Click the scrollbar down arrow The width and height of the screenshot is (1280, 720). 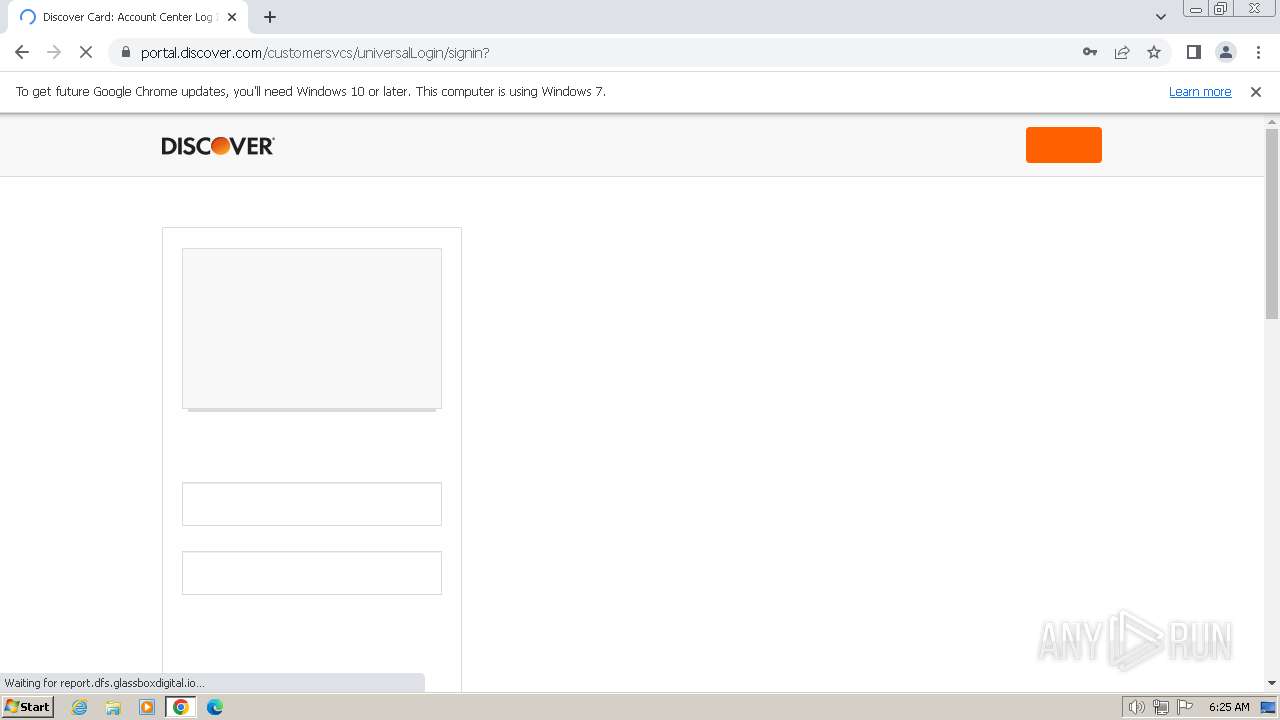1272,683
